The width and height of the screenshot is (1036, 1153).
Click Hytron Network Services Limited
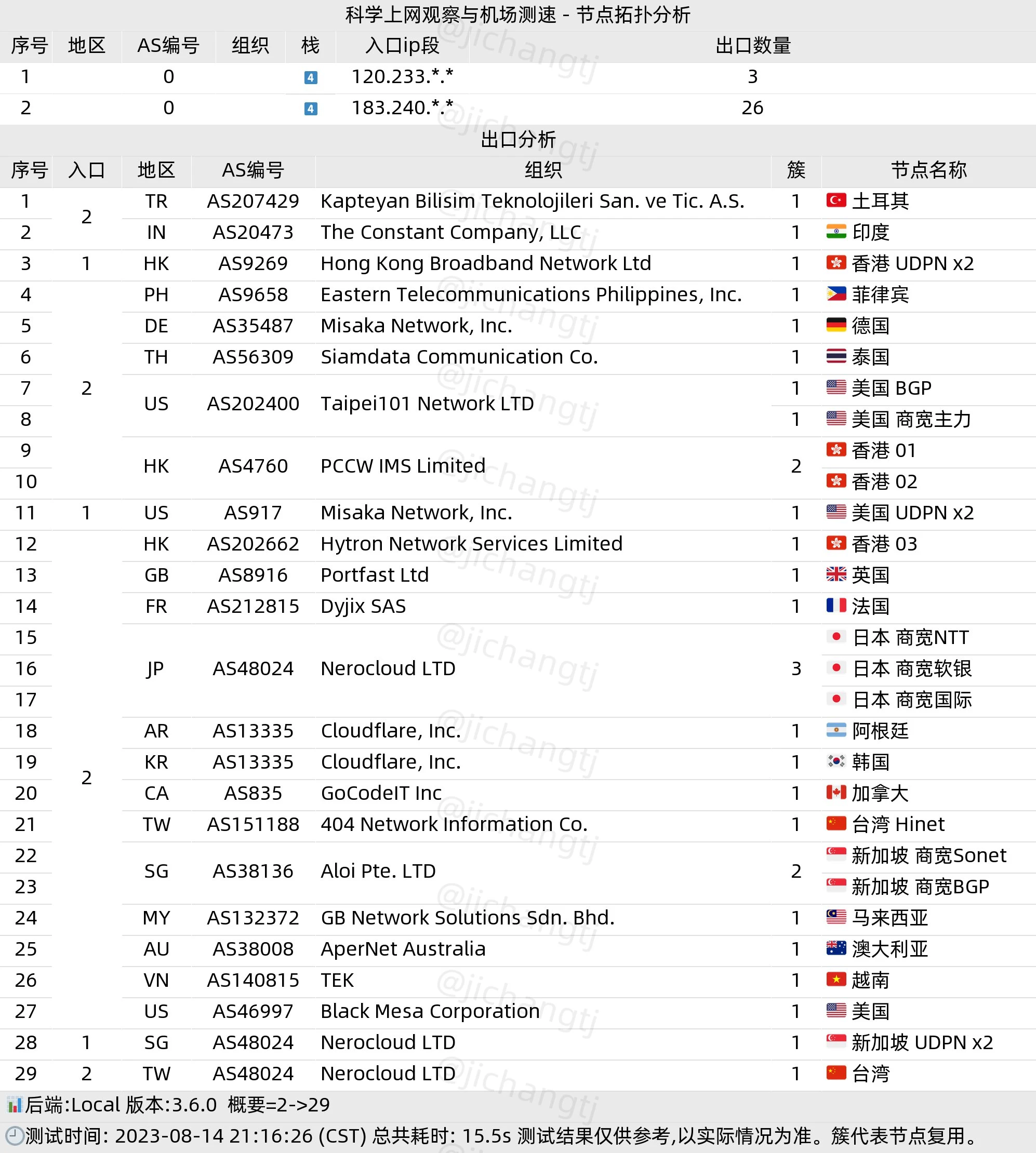(471, 543)
